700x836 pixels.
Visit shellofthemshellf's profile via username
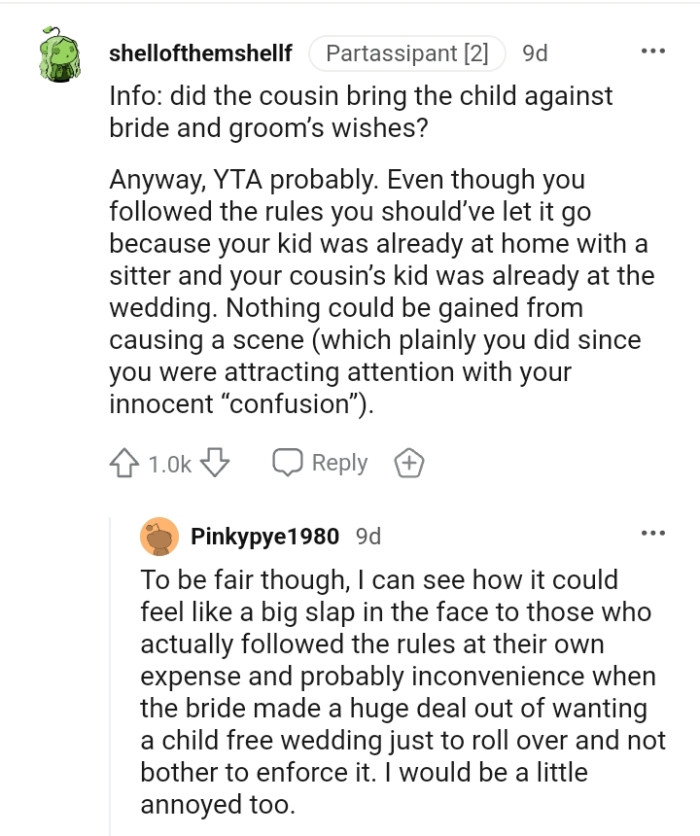tap(200, 53)
